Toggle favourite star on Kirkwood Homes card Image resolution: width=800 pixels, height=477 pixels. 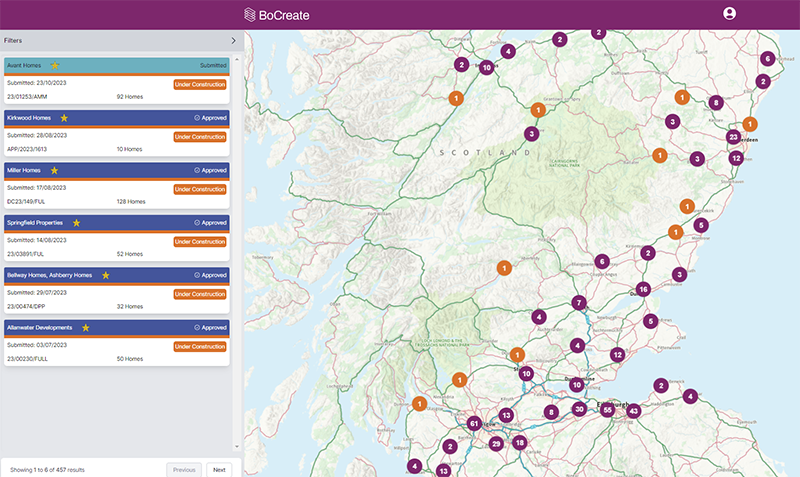tap(64, 118)
